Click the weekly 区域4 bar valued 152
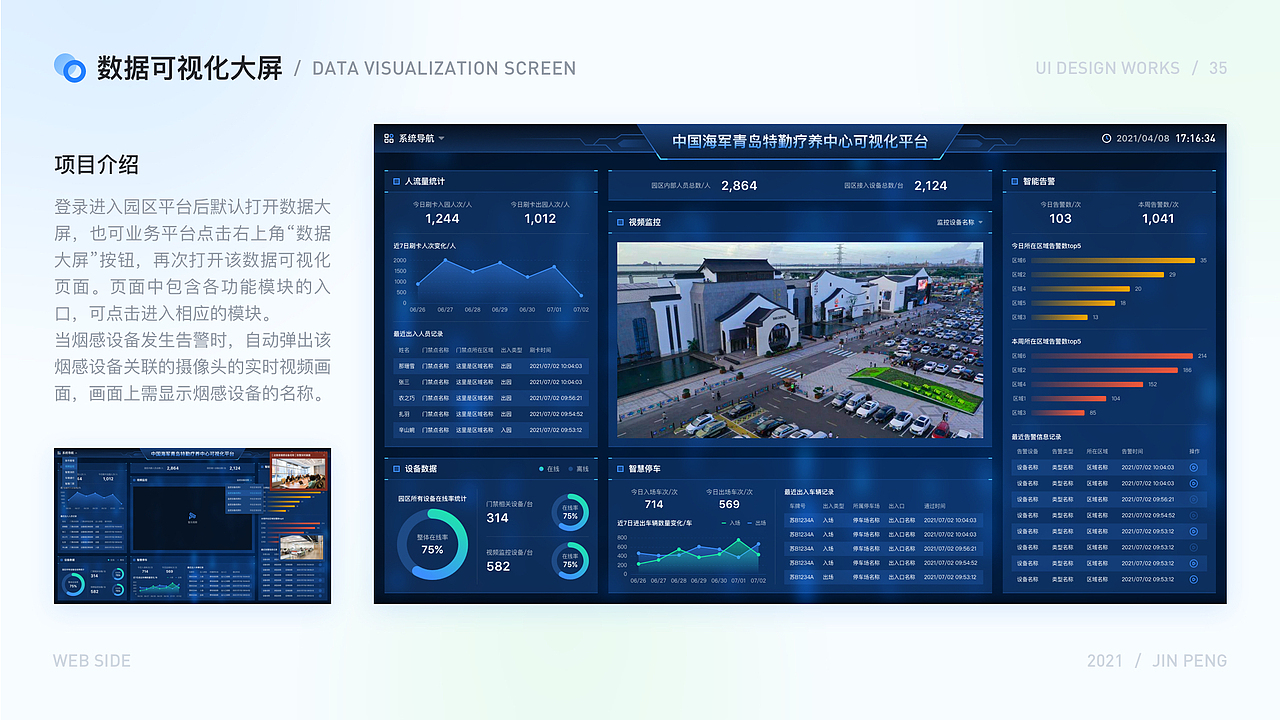This screenshot has height=720, width=1280. (1087, 384)
